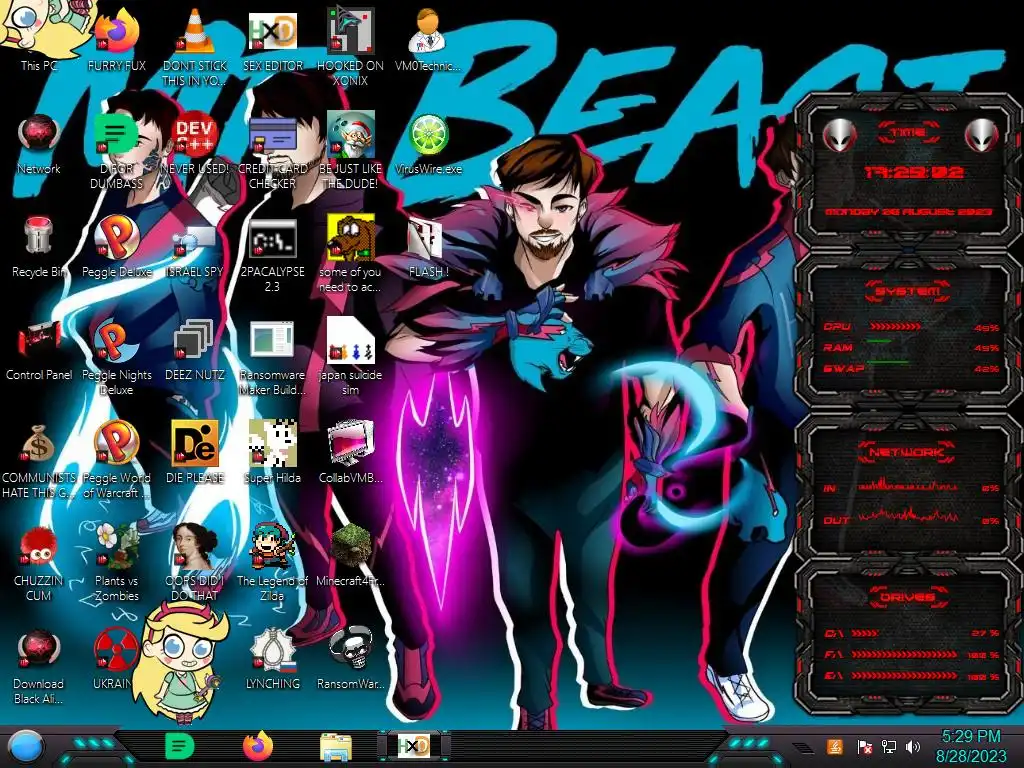Click the orange Java tray icon
Image resolution: width=1024 pixels, height=768 pixels.
[834, 746]
